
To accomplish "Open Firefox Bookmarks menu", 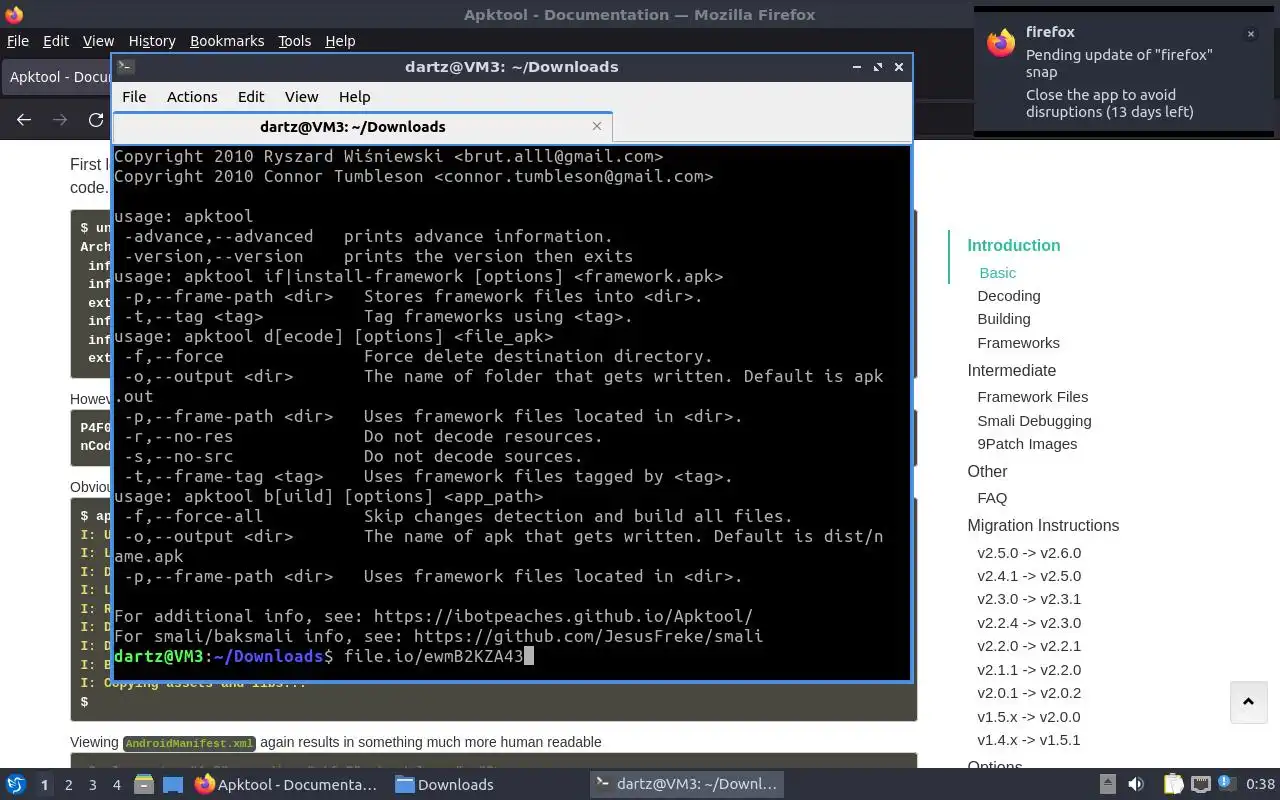I will [x=227, y=41].
